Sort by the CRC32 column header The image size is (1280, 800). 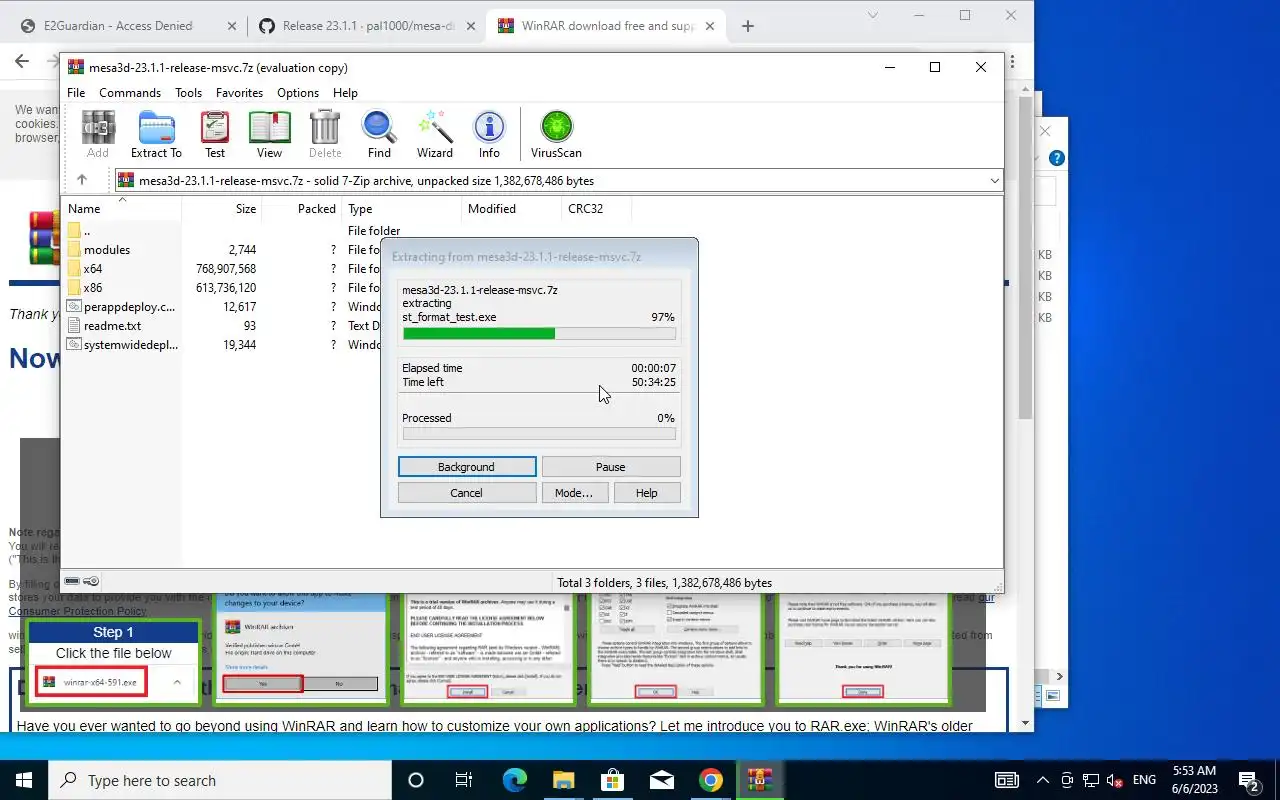(597, 209)
